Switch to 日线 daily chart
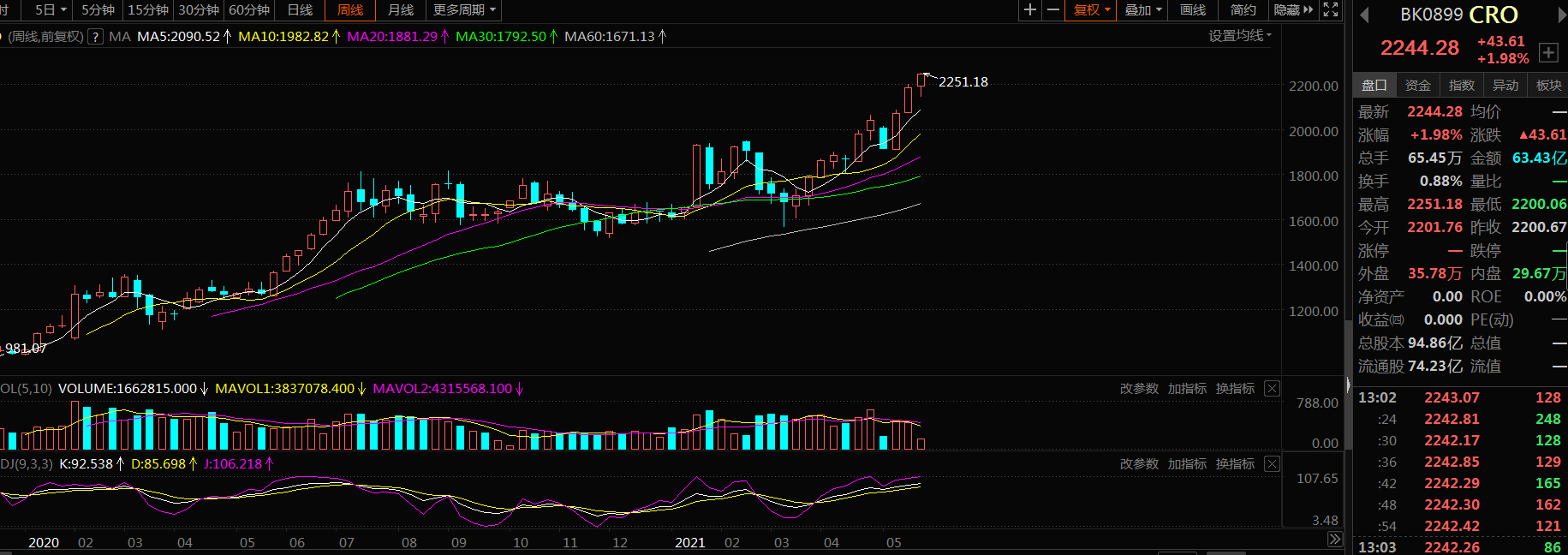This screenshot has width=1568, height=555. [x=300, y=10]
